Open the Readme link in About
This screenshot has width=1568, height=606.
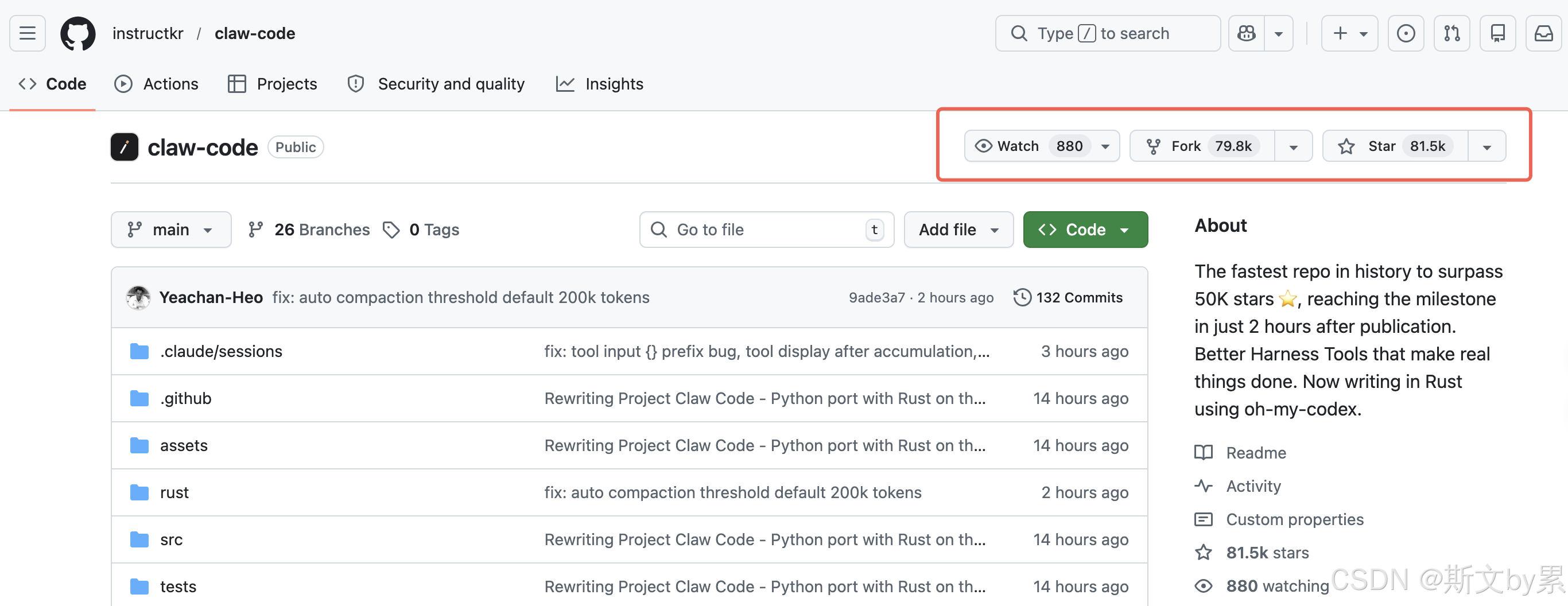pyautogui.click(x=1240, y=453)
